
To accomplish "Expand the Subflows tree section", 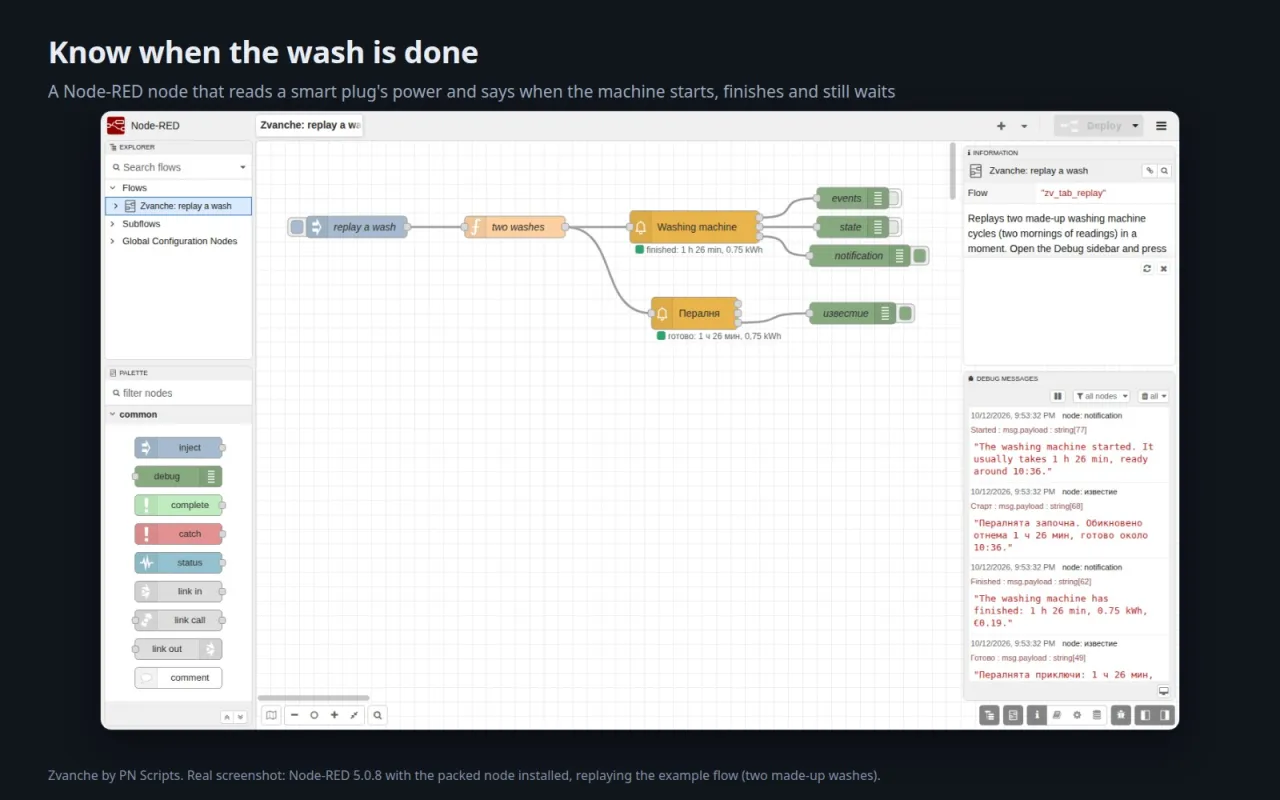I will pos(113,224).
